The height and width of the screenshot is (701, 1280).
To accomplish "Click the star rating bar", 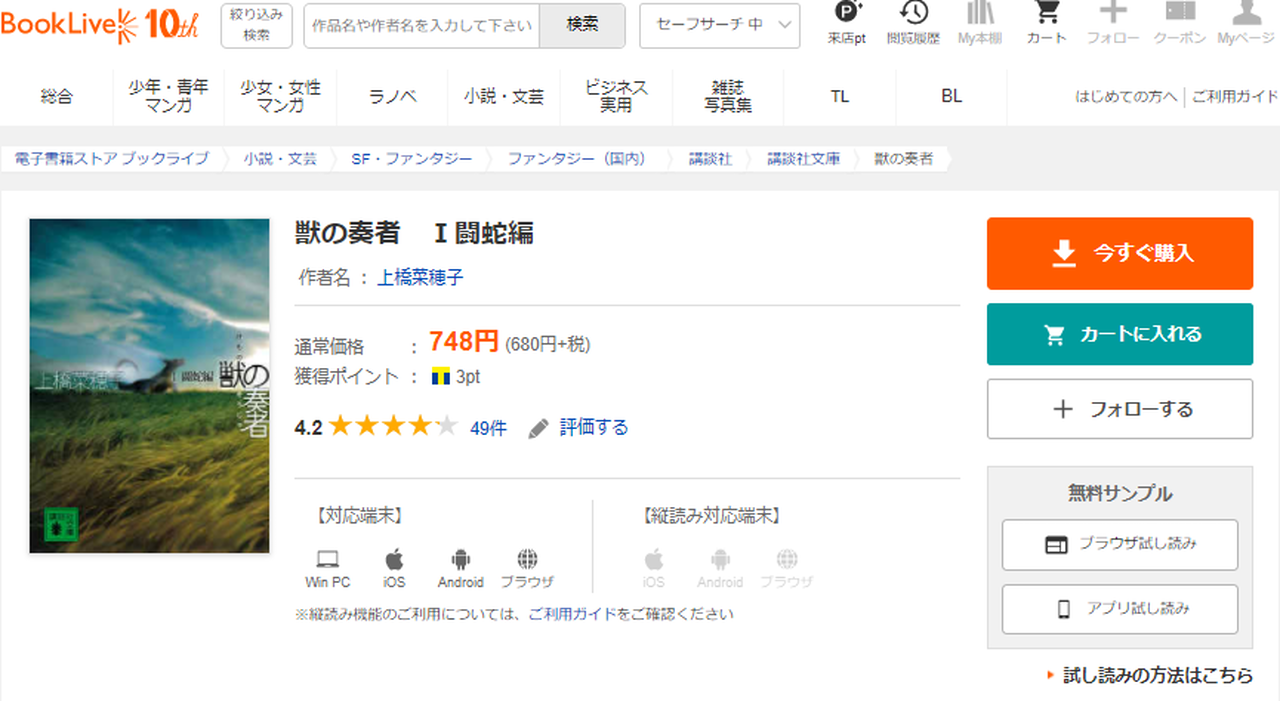I will pos(393,428).
